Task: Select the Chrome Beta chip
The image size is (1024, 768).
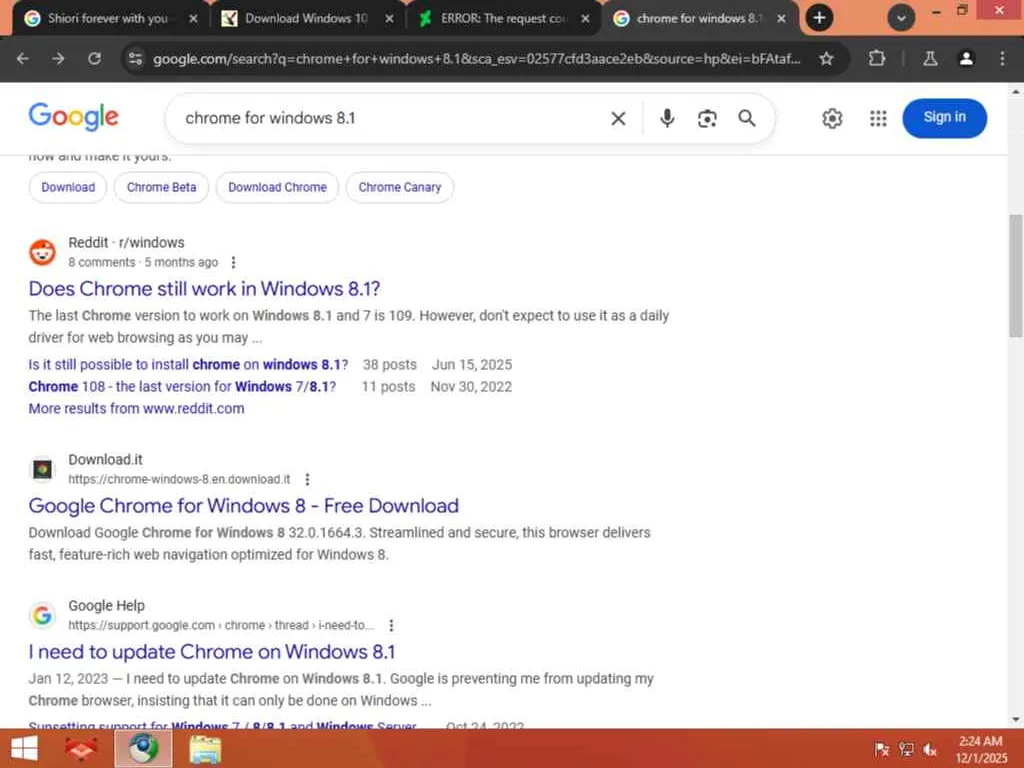Action: (x=161, y=187)
